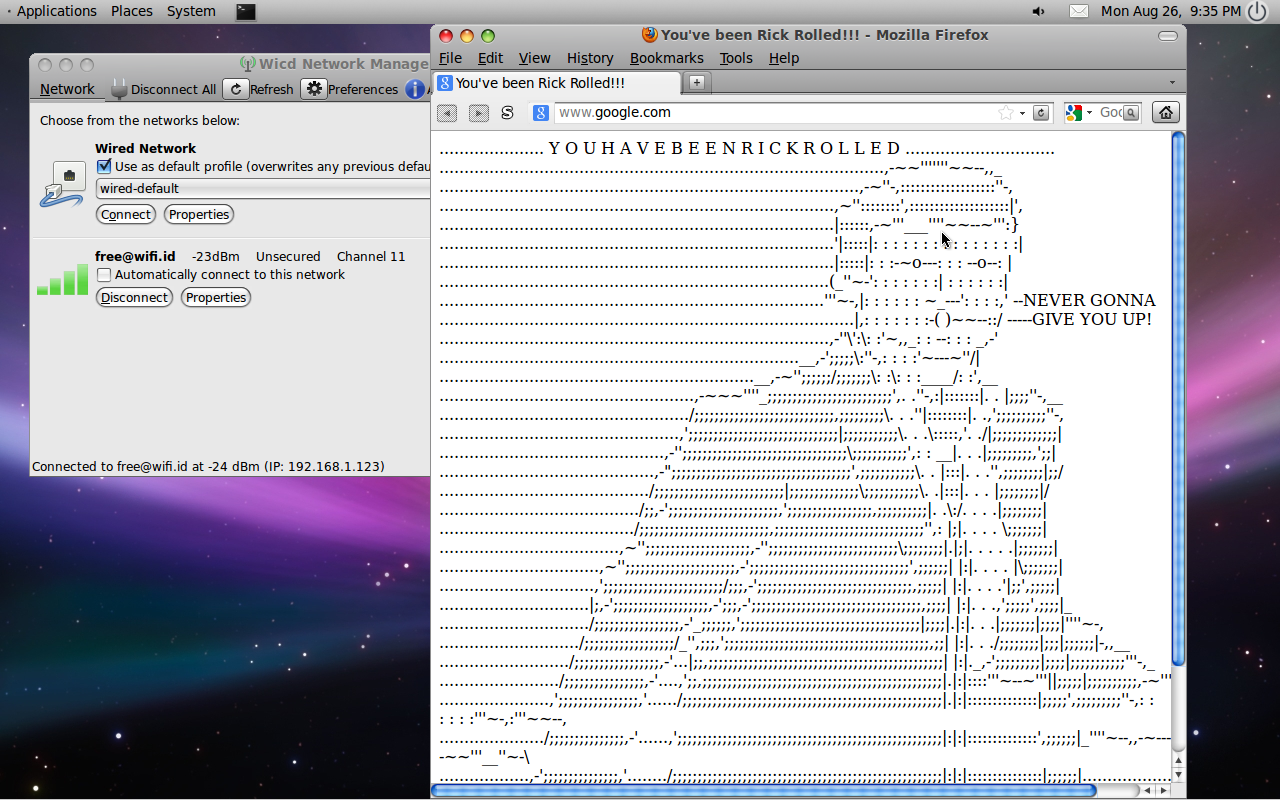This screenshot has width=1280, height=800.
Task: Click the Firefox vertical scrollbar thumb
Action: (x=1178, y=398)
